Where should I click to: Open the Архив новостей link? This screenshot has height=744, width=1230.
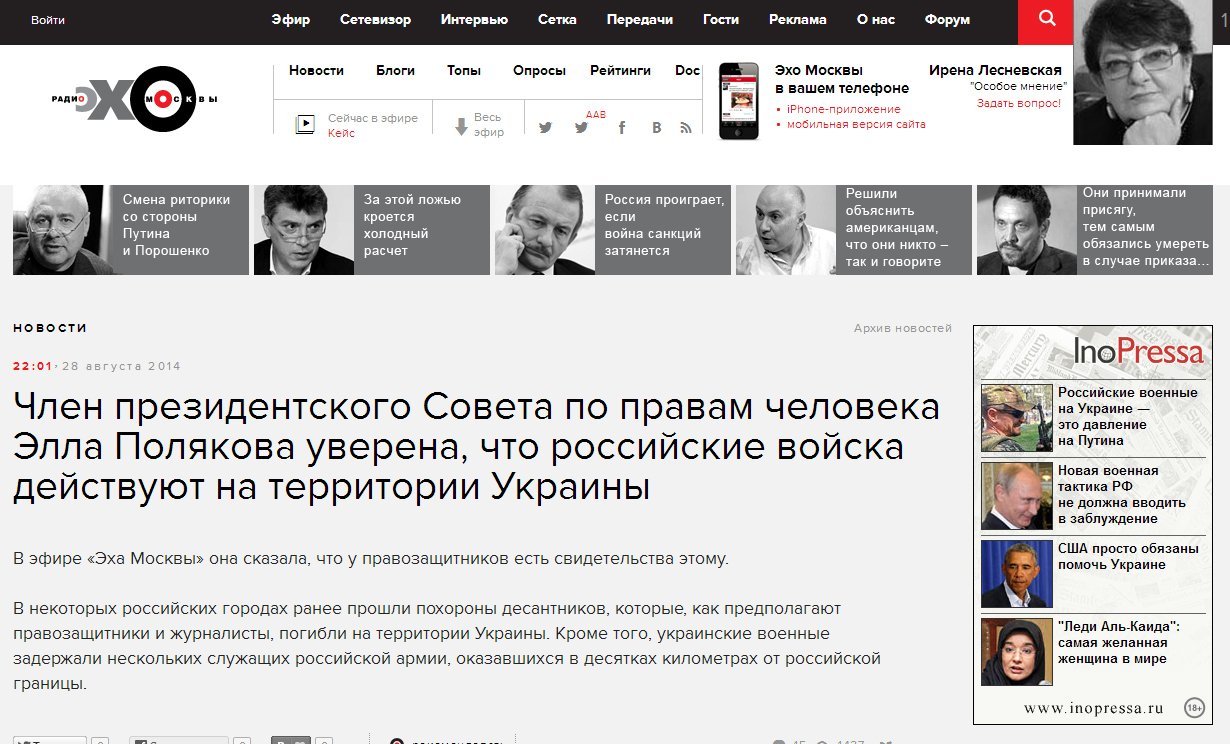click(x=902, y=328)
